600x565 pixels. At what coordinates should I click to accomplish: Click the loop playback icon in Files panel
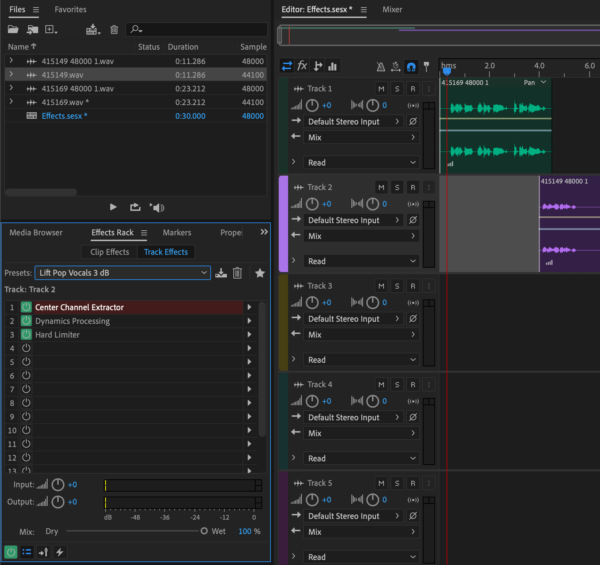click(x=135, y=207)
